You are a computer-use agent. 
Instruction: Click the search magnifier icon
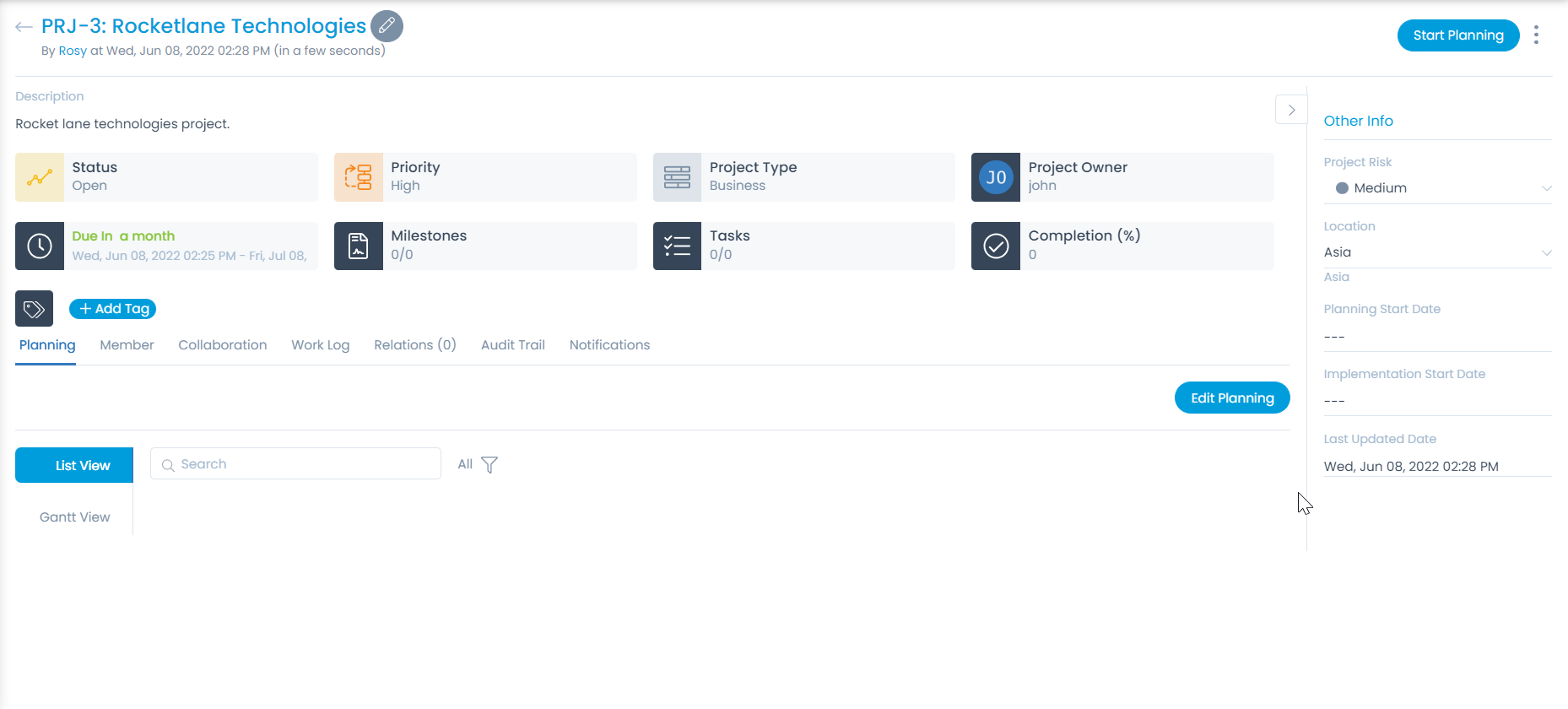click(168, 465)
